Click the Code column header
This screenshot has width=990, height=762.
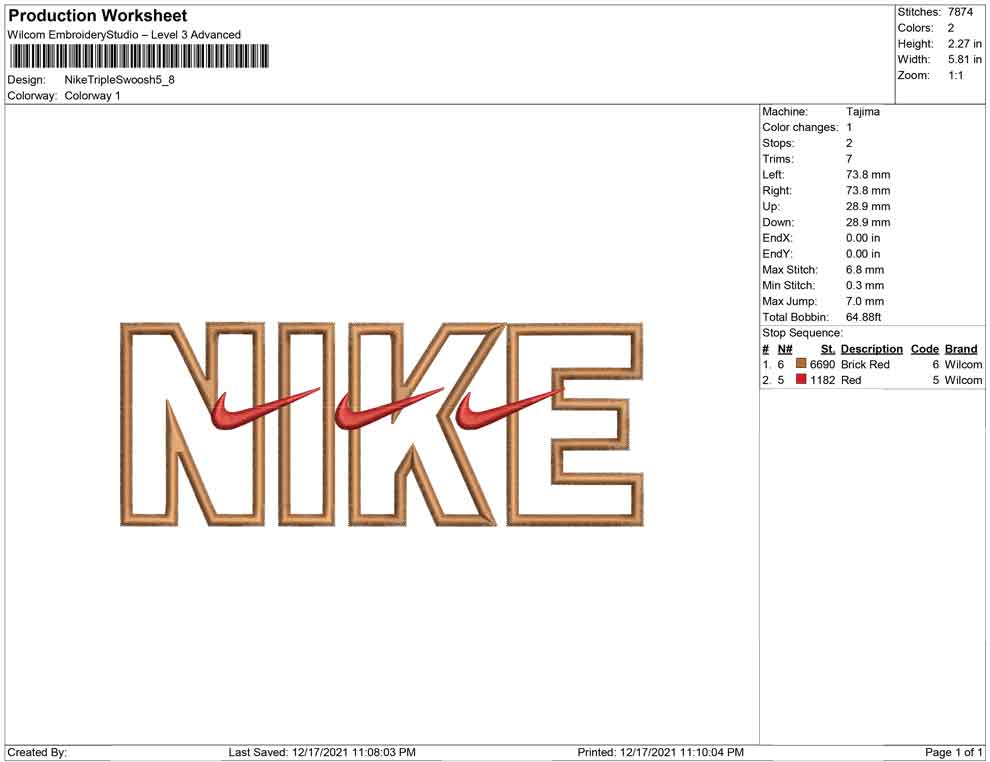point(924,349)
